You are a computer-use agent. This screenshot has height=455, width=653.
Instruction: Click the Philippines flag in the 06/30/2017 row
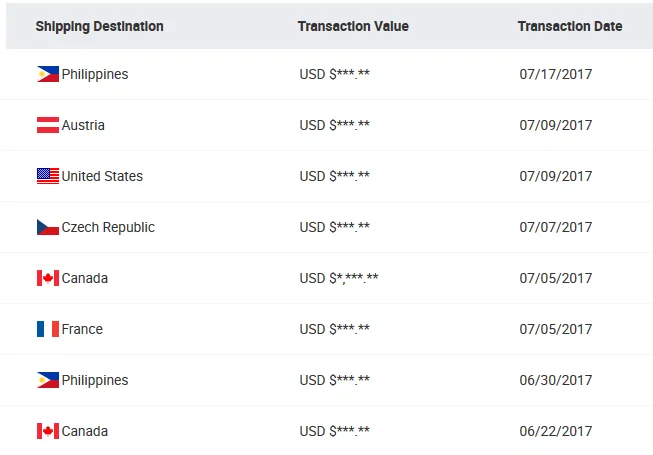tap(47, 380)
